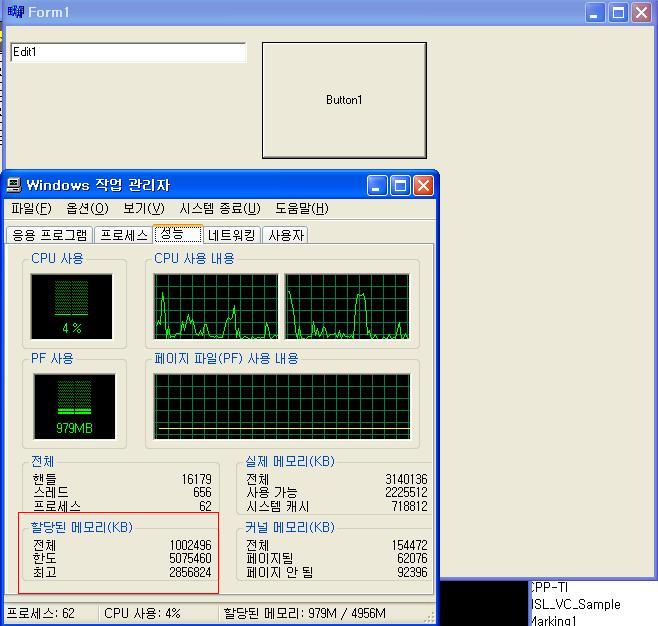The height and width of the screenshot is (626, 658).
Task: Minimize the Windows 작업 관리자 window
Action: point(377,185)
